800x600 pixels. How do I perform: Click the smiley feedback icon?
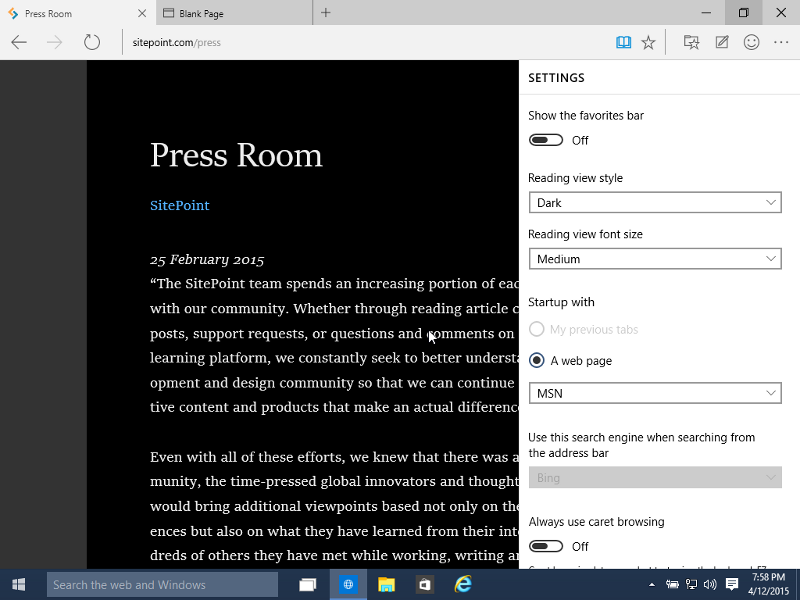click(x=751, y=42)
